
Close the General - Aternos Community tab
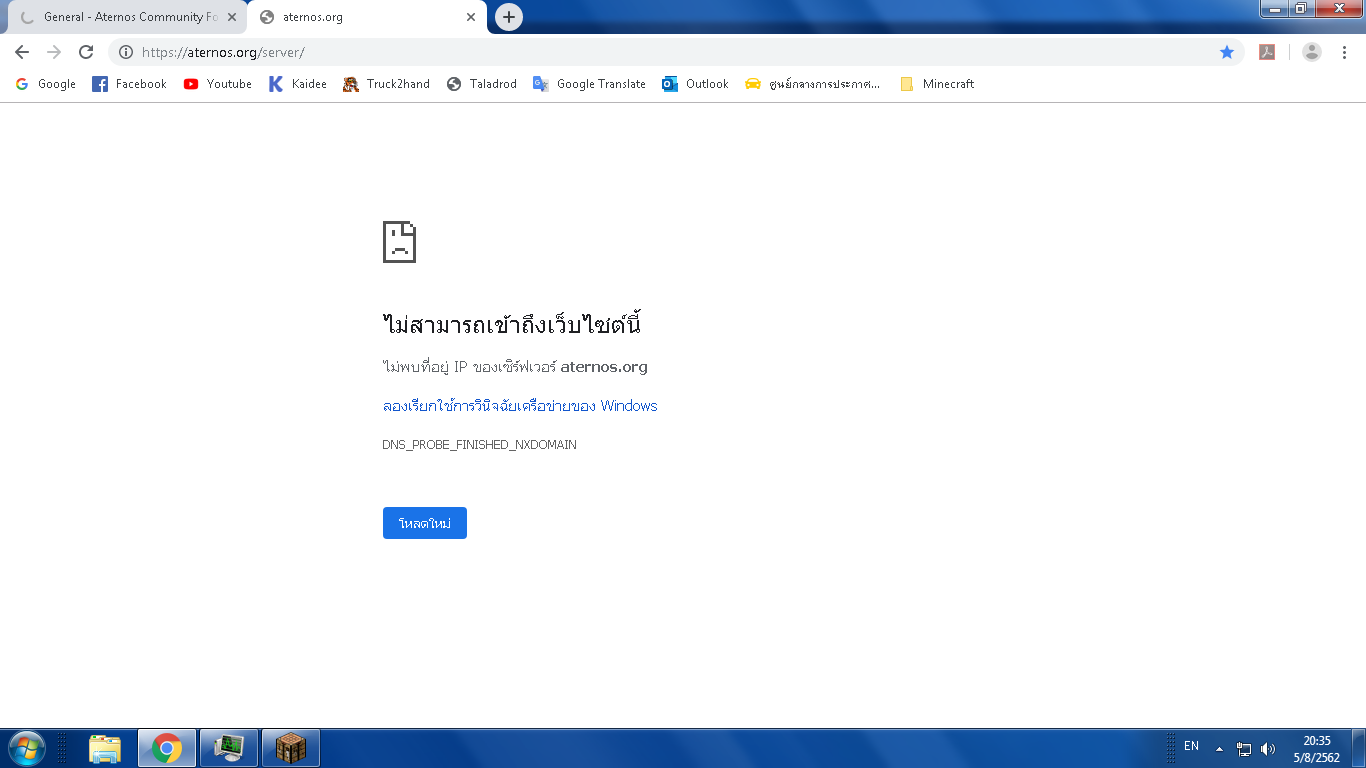coord(232,17)
